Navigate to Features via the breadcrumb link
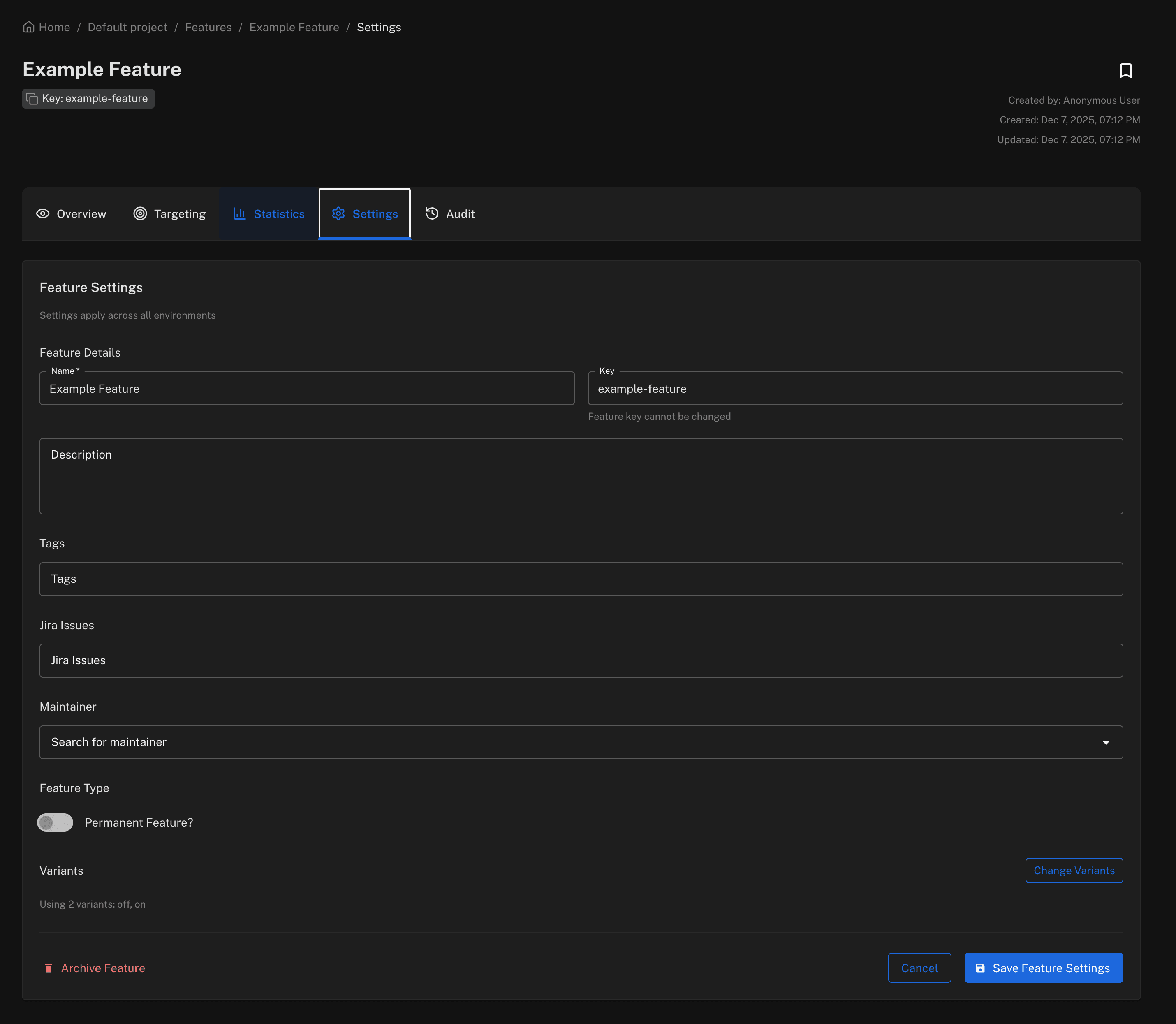 click(208, 26)
